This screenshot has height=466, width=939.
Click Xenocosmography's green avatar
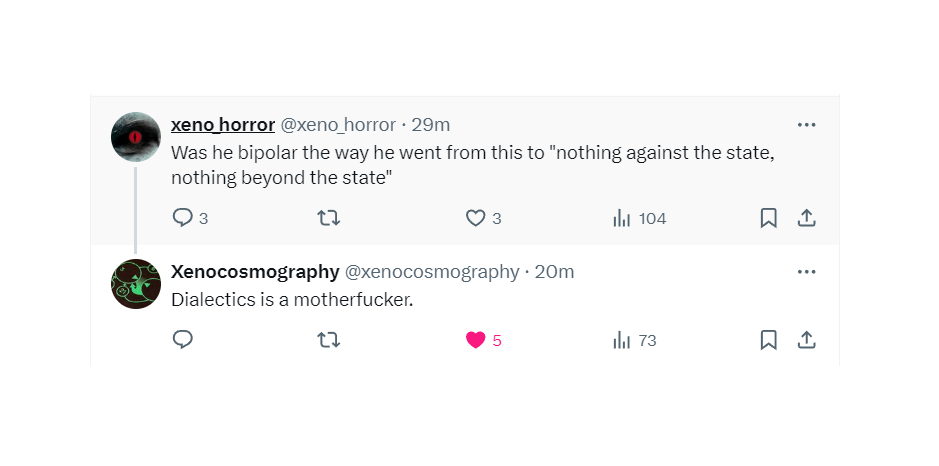click(x=136, y=284)
